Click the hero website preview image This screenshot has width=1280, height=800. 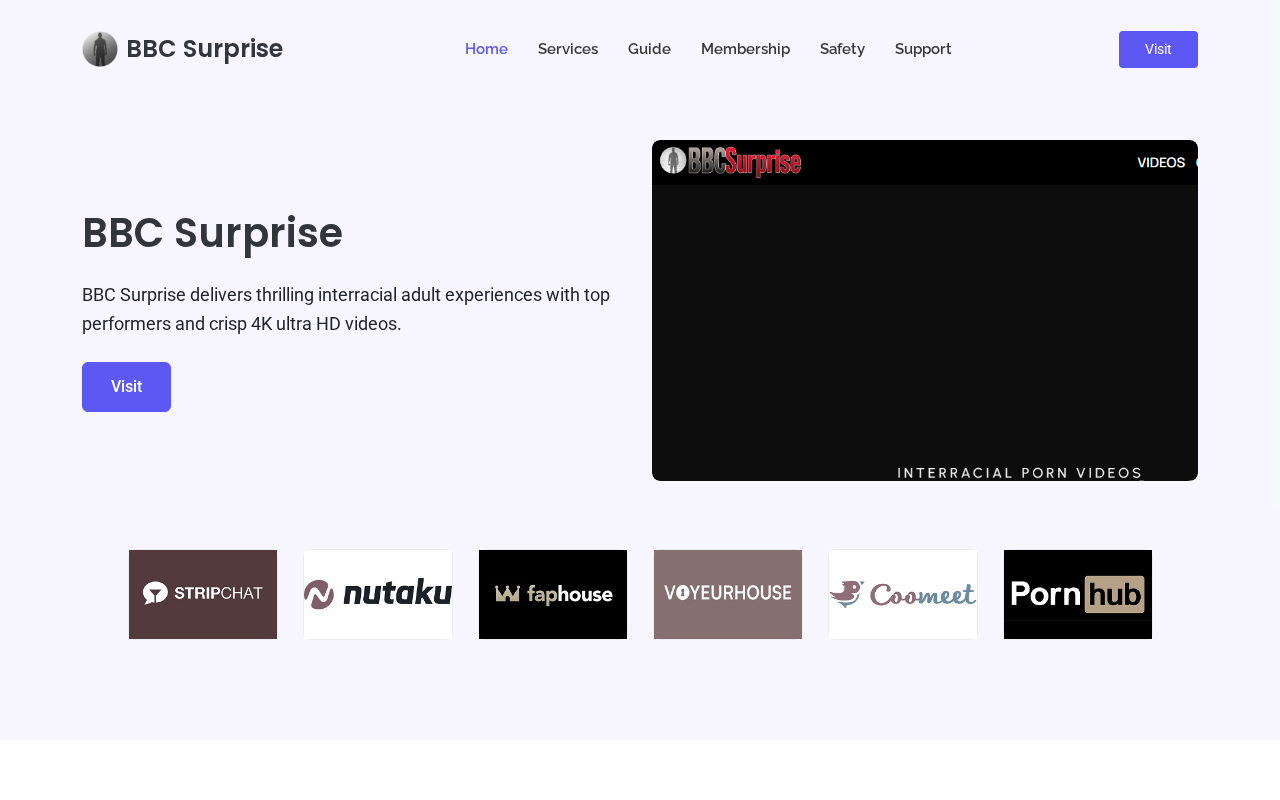[x=925, y=310]
